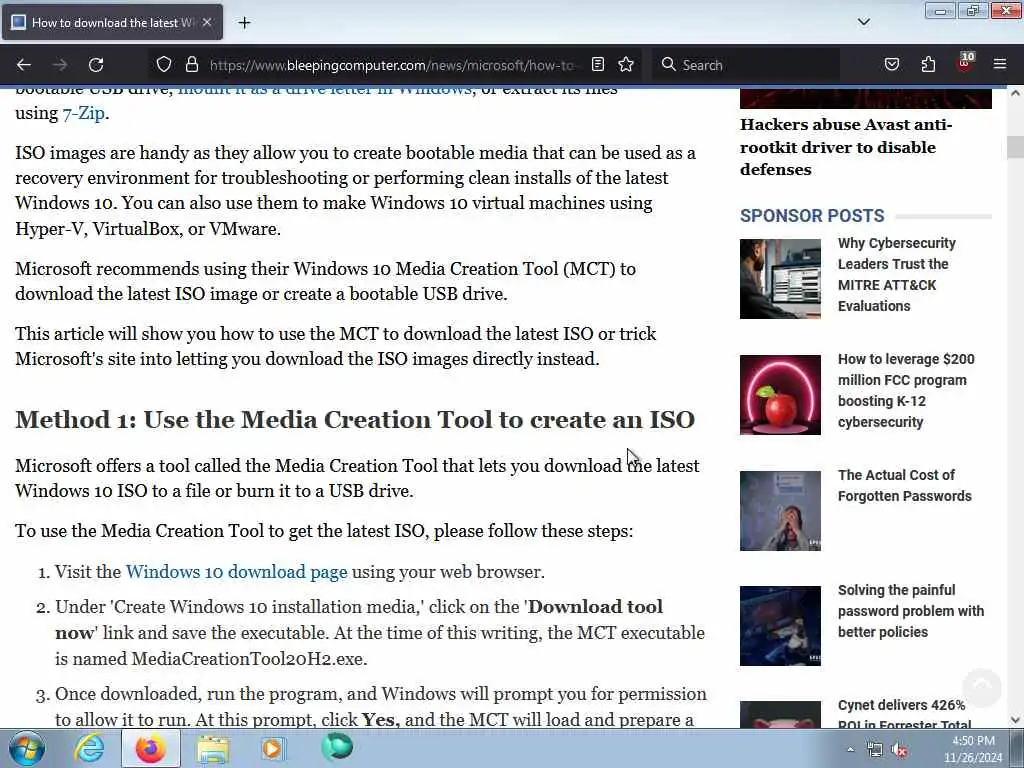1024x768 pixels.
Task: Click the red apple FCC post thumbnail
Action: pyautogui.click(x=780, y=395)
